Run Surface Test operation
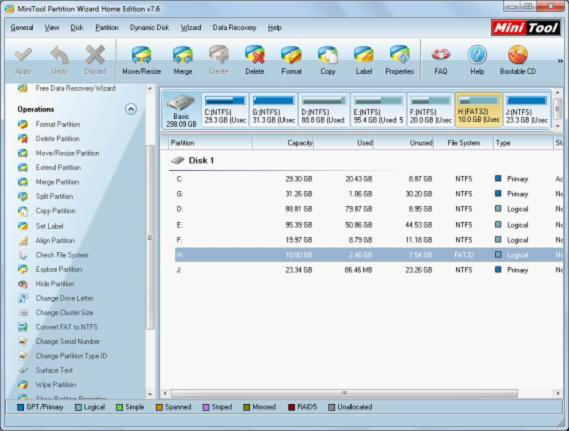This screenshot has width=569, height=431. [54, 370]
